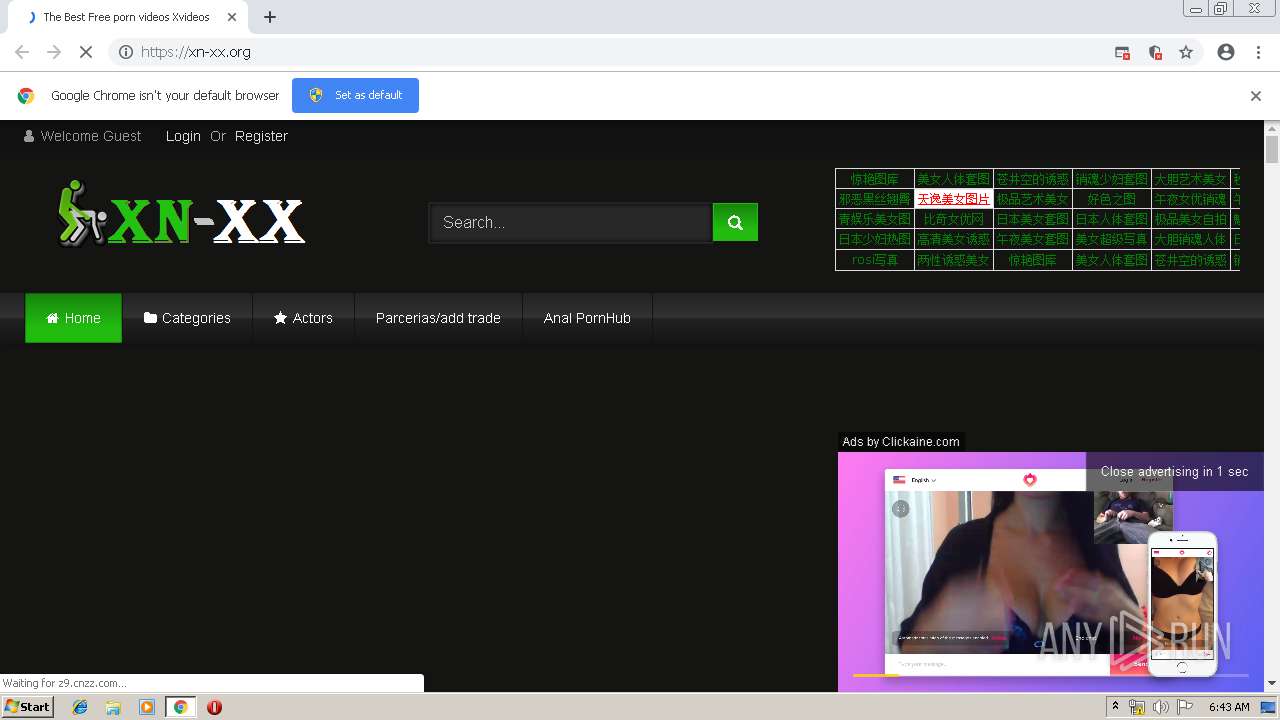This screenshot has height=720, width=1280.
Task: Open the Categories menu item
Action: pos(187,318)
